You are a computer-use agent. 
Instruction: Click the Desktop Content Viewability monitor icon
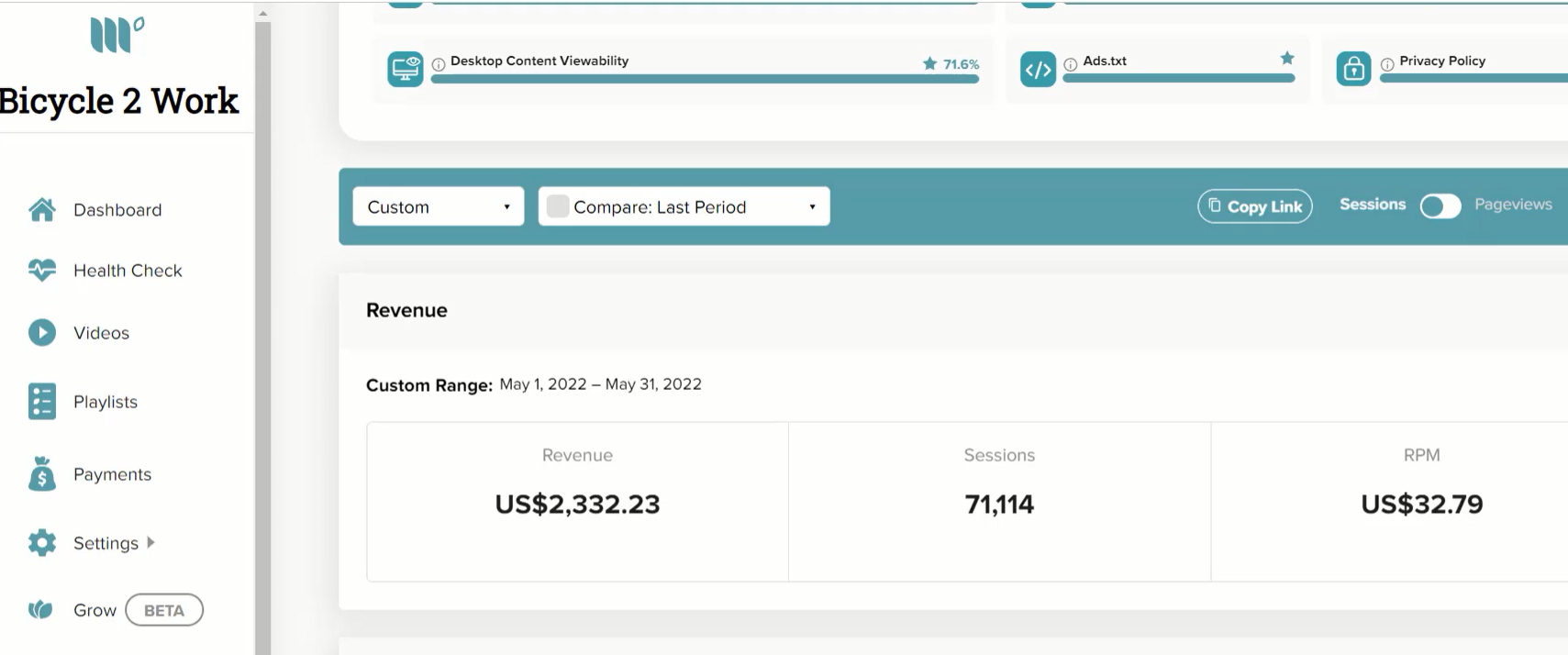pyautogui.click(x=406, y=69)
